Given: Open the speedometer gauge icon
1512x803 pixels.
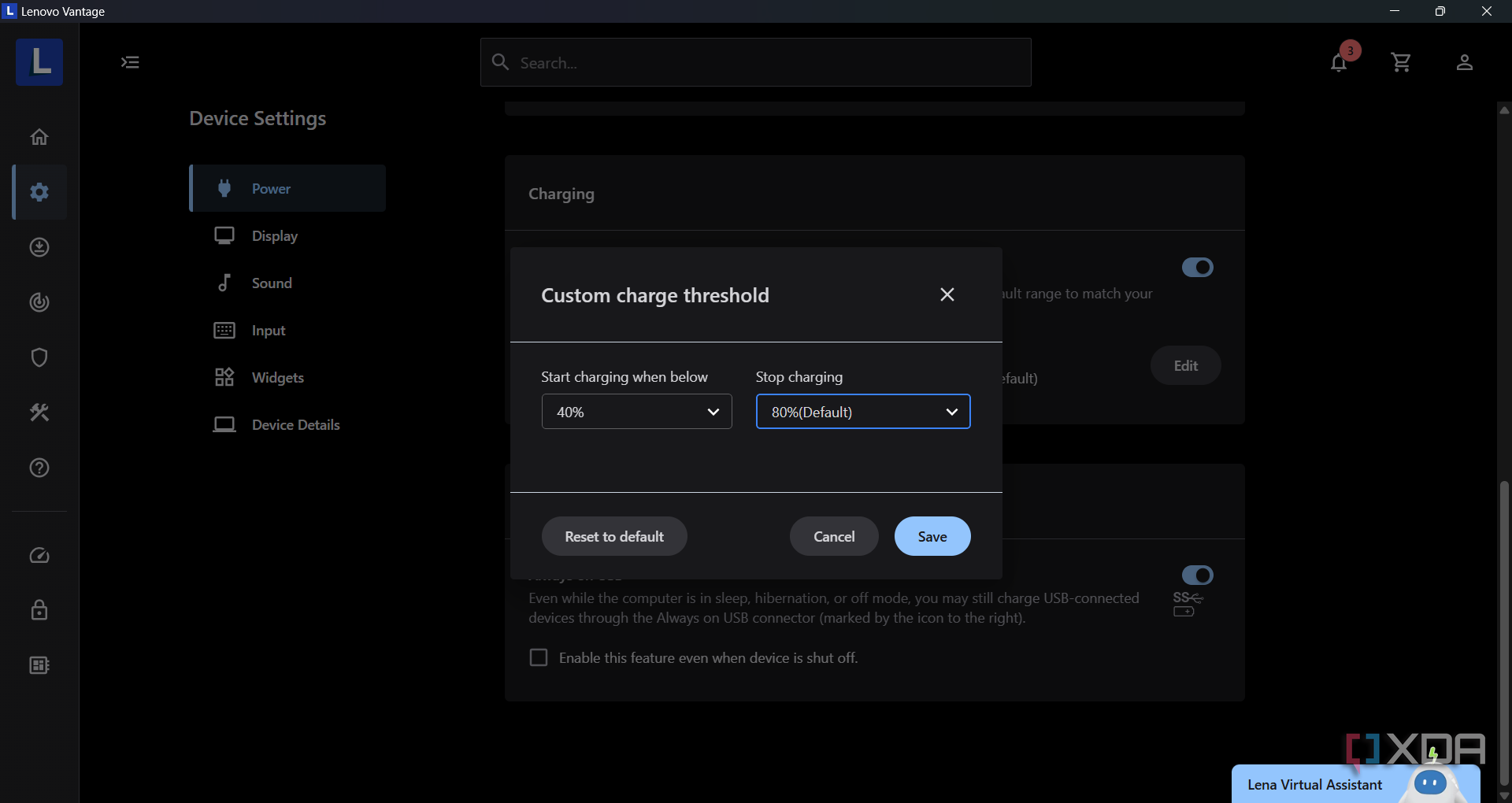Looking at the screenshot, I should 39,556.
